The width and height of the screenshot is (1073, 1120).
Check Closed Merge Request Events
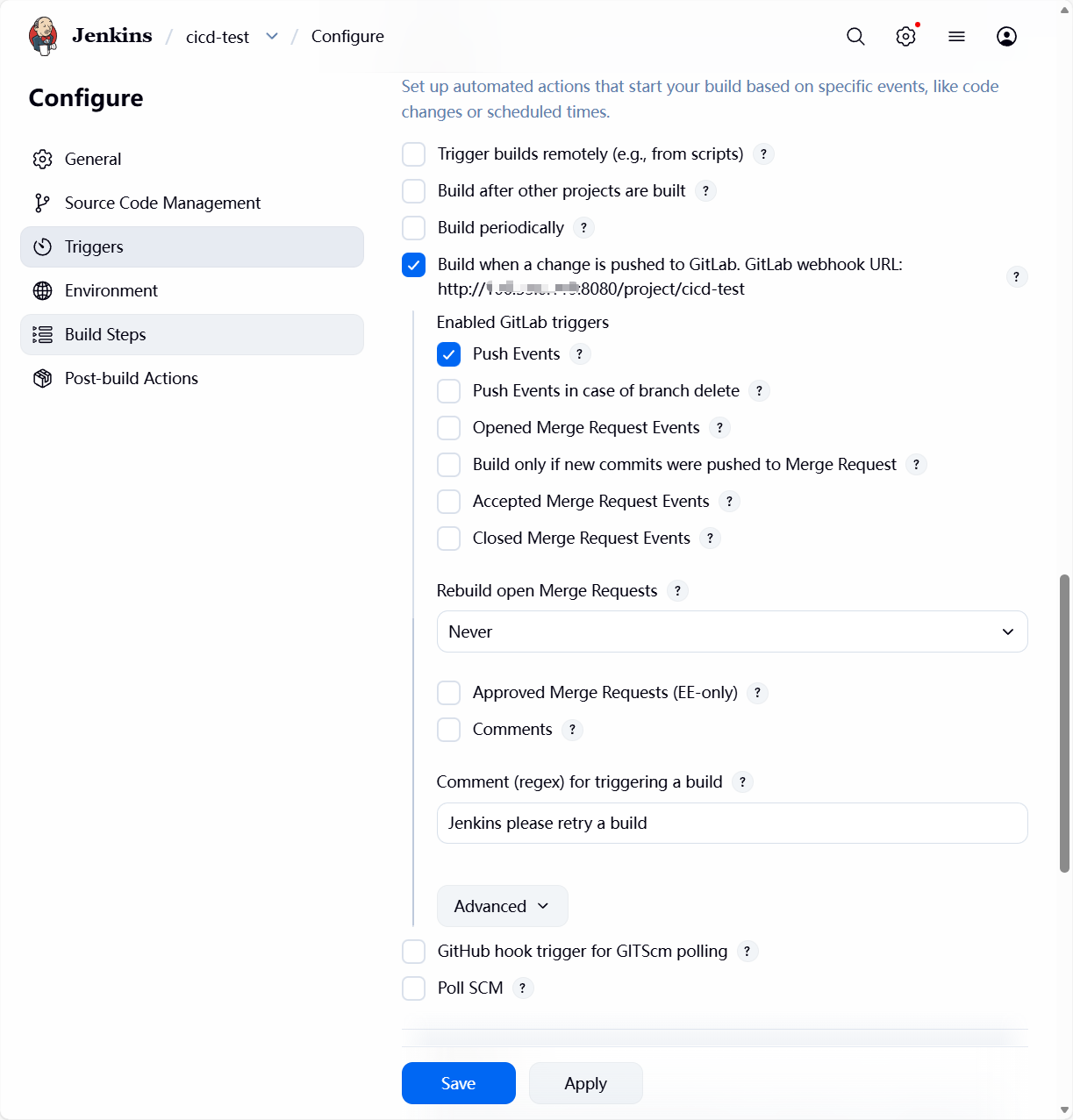[448, 539]
